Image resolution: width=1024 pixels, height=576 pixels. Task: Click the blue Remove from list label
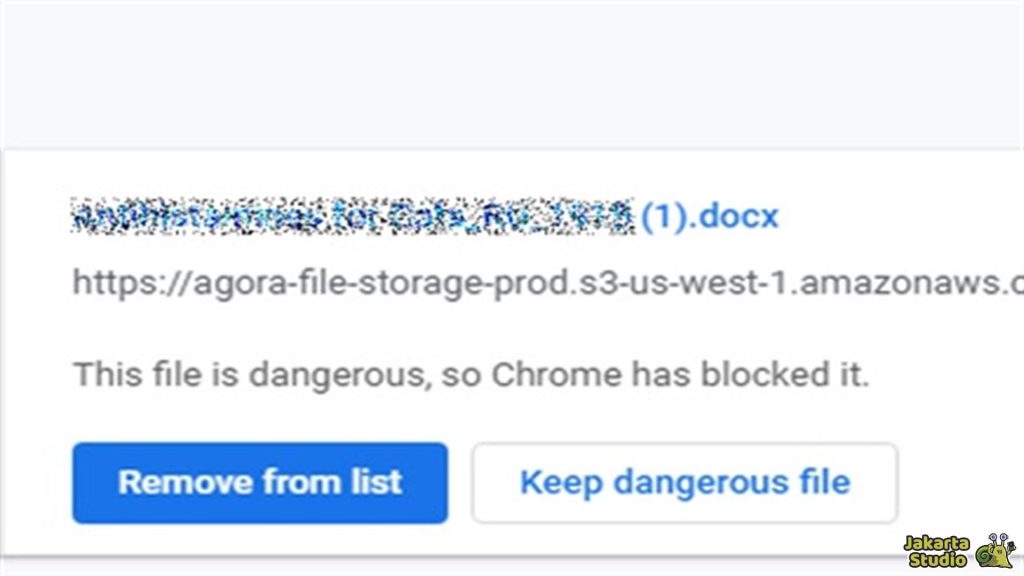[259, 482]
